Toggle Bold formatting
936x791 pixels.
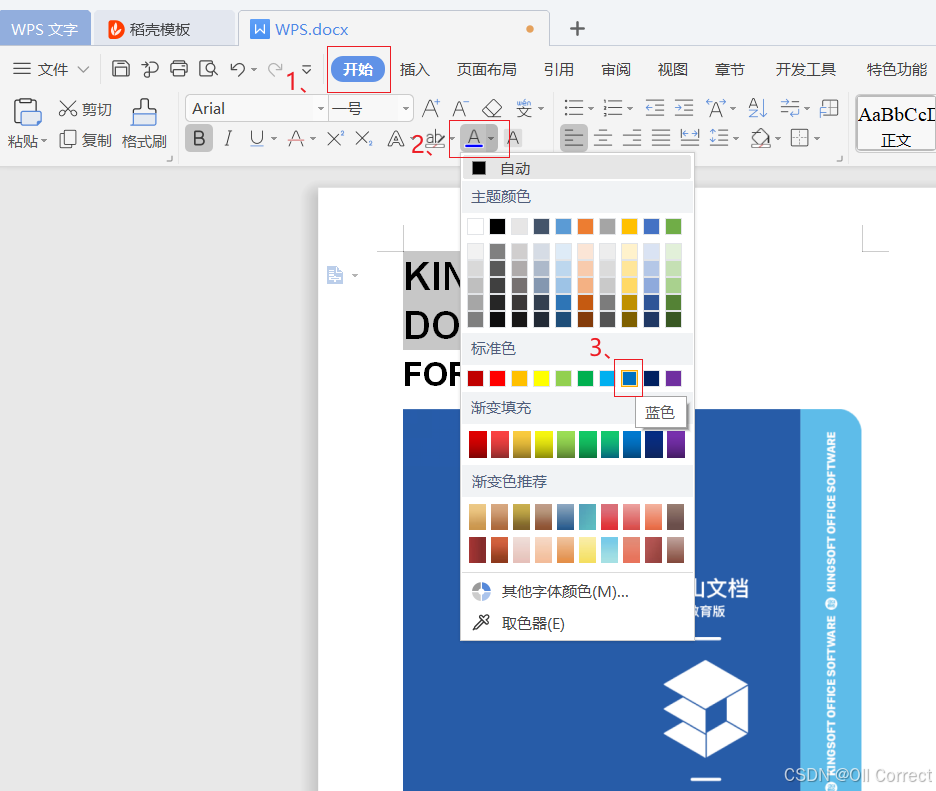click(199, 138)
